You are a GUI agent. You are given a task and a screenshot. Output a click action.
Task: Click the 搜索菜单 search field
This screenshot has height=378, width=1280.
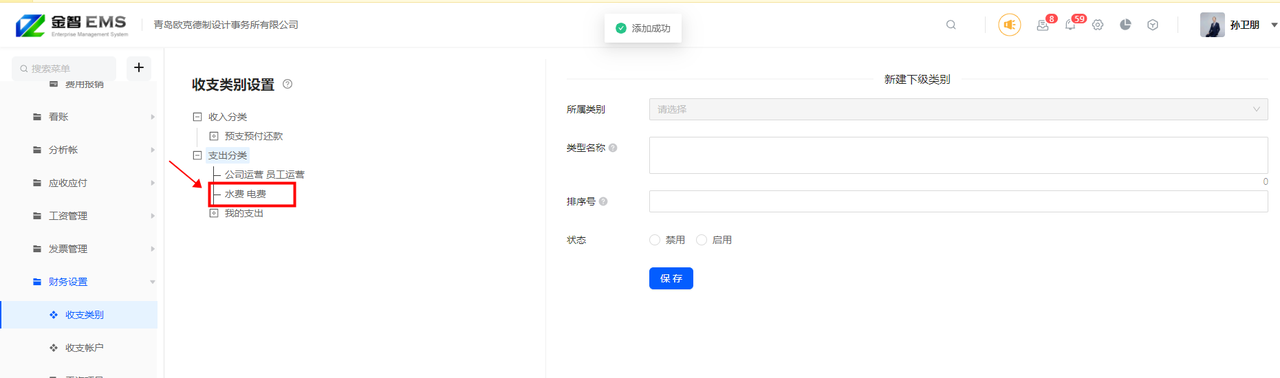64,68
